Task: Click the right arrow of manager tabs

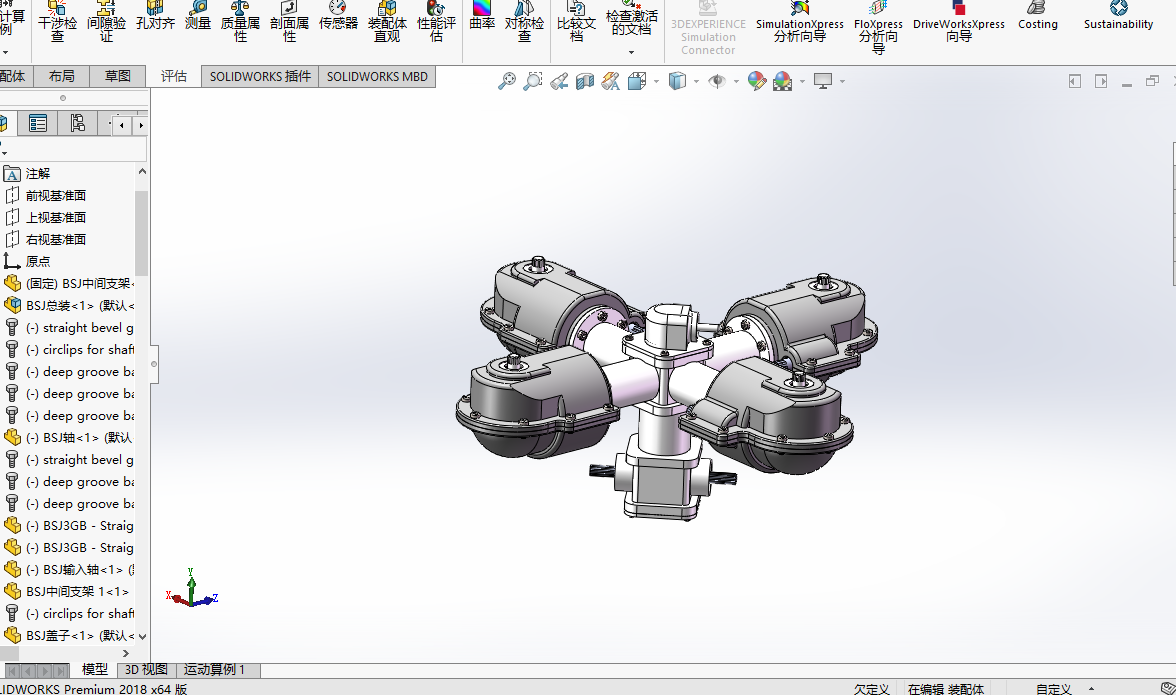Action: click(x=140, y=125)
